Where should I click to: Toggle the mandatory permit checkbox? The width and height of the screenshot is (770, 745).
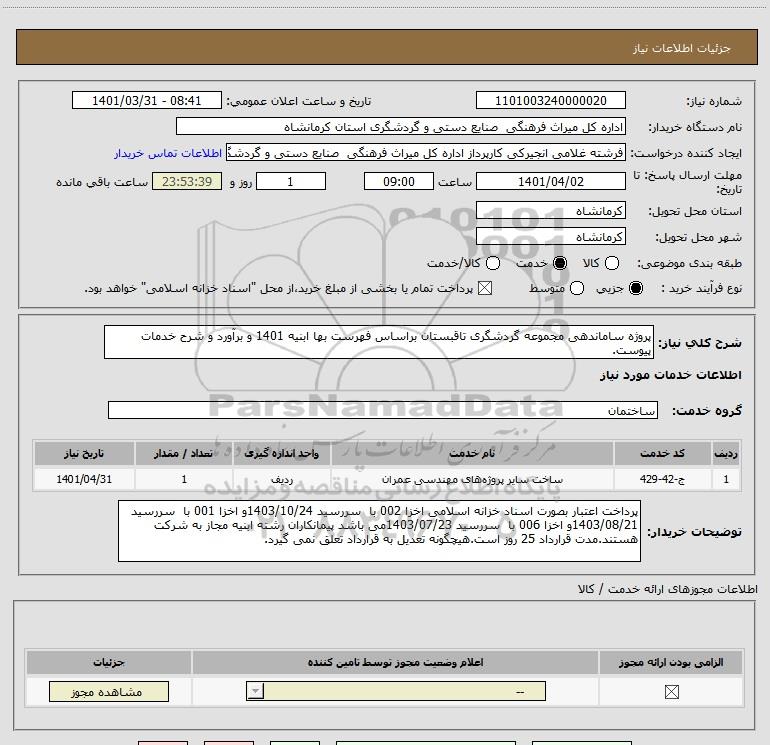(671, 692)
